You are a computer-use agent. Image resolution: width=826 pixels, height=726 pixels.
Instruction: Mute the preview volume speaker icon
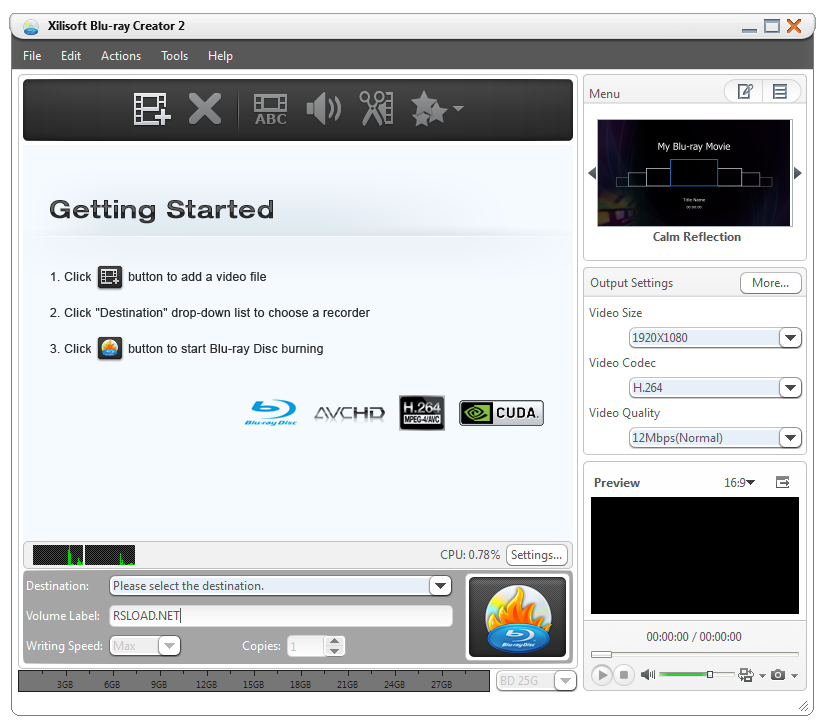coord(647,675)
